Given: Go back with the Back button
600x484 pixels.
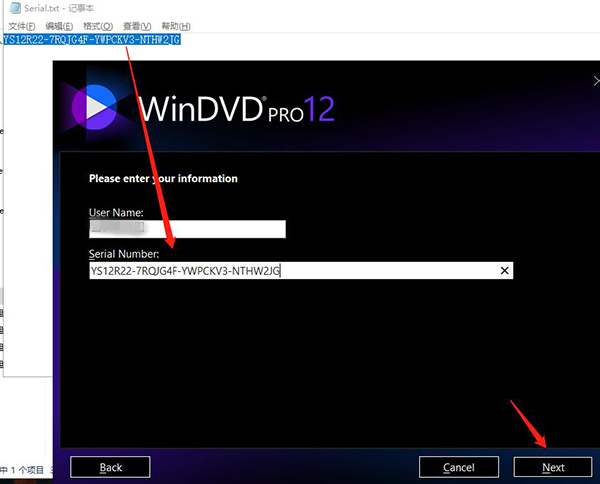Looking at the screenshot, I should (x=110, y=467).
